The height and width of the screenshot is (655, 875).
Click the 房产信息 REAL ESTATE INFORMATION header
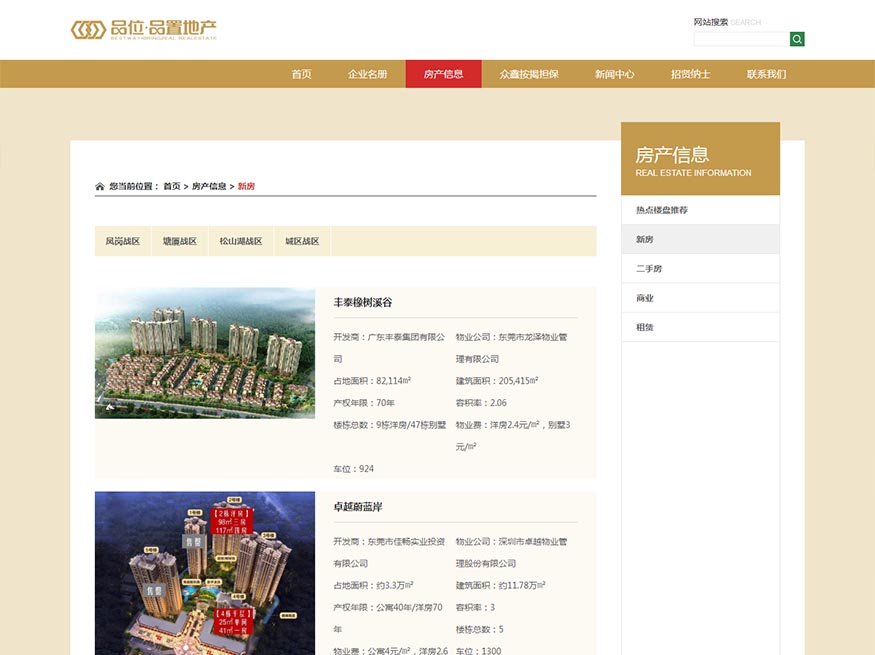700,159
